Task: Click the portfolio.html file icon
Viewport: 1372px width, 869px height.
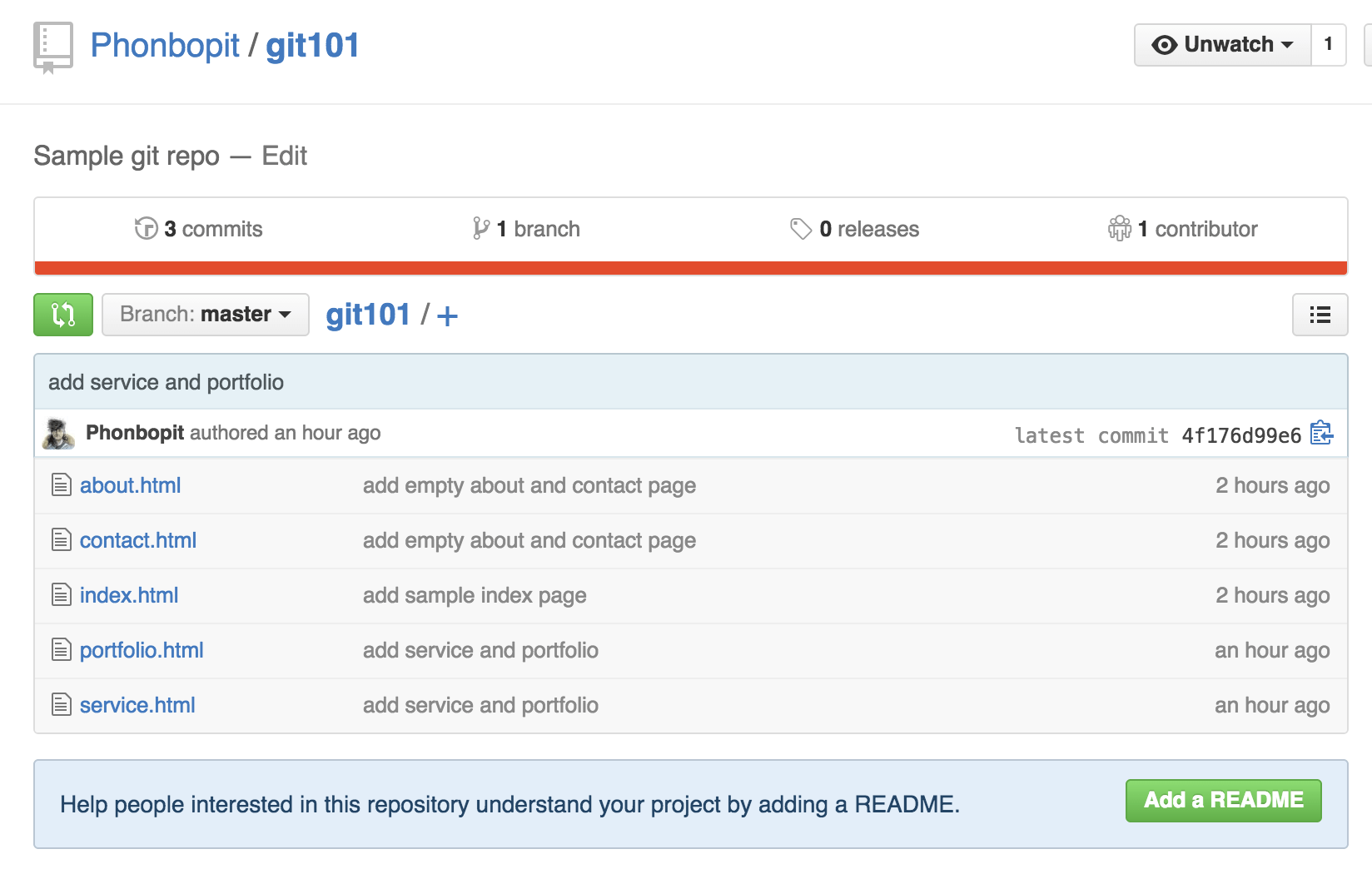Action: click(62, 649)
